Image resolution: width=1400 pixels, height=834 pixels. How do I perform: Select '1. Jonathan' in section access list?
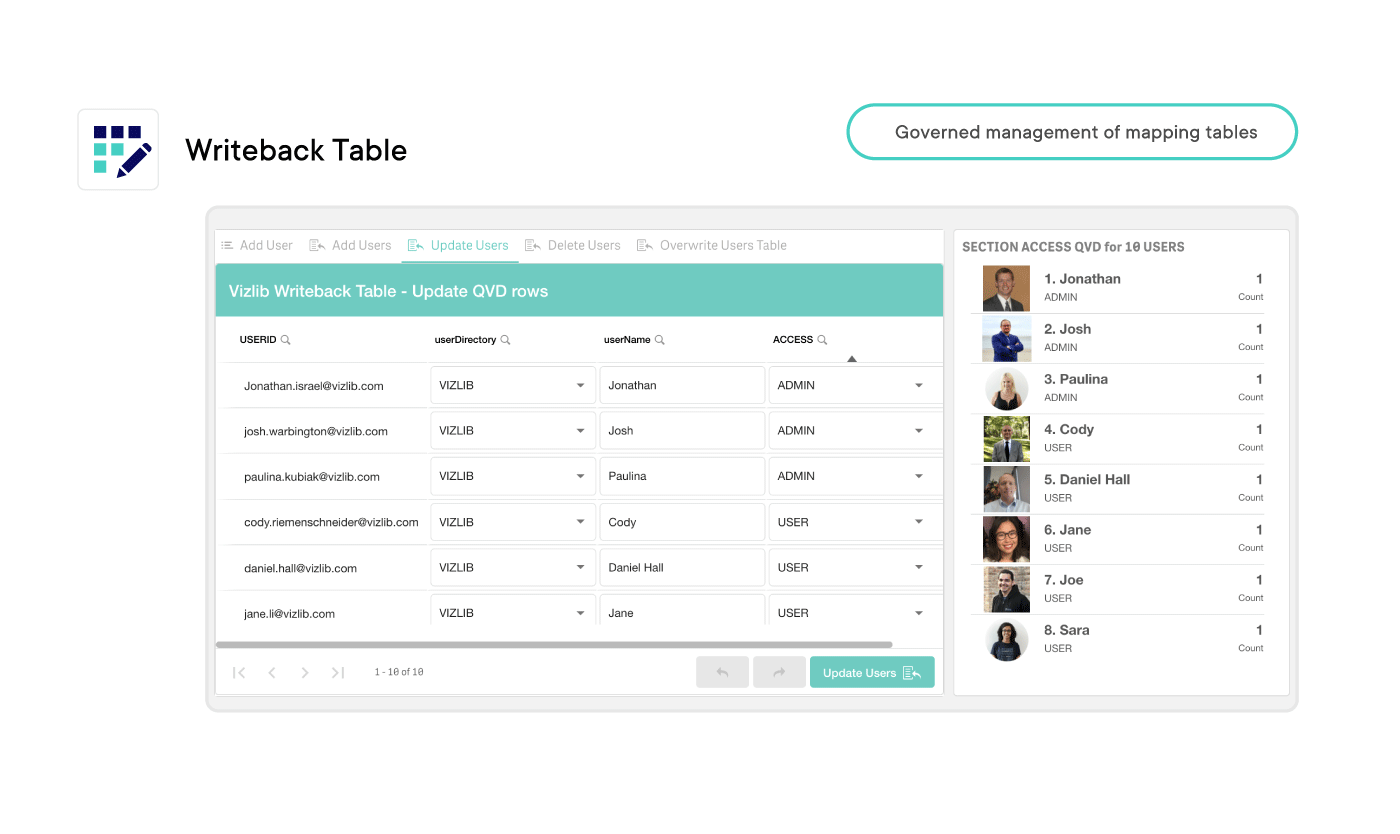pyautogui.click(x=1118, y=288)
